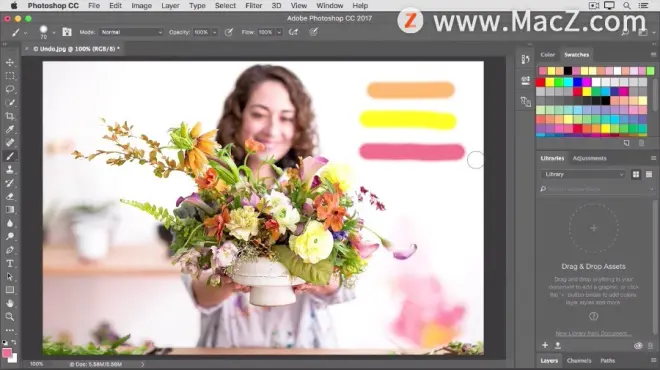Image resolution: width=660 pixels, height=370 pixels.
Task: Toggle pressure for opacity button
Action: click(x=229, y=32)
